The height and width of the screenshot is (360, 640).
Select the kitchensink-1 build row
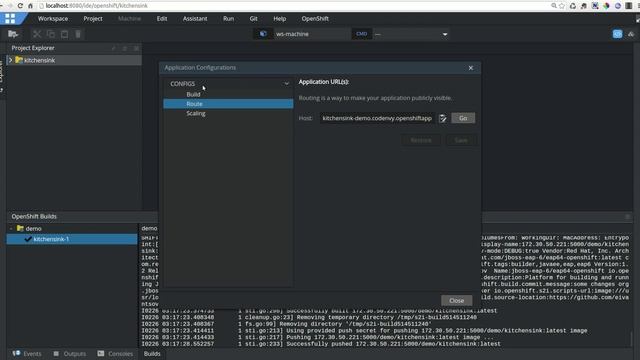tap(72, 239)
